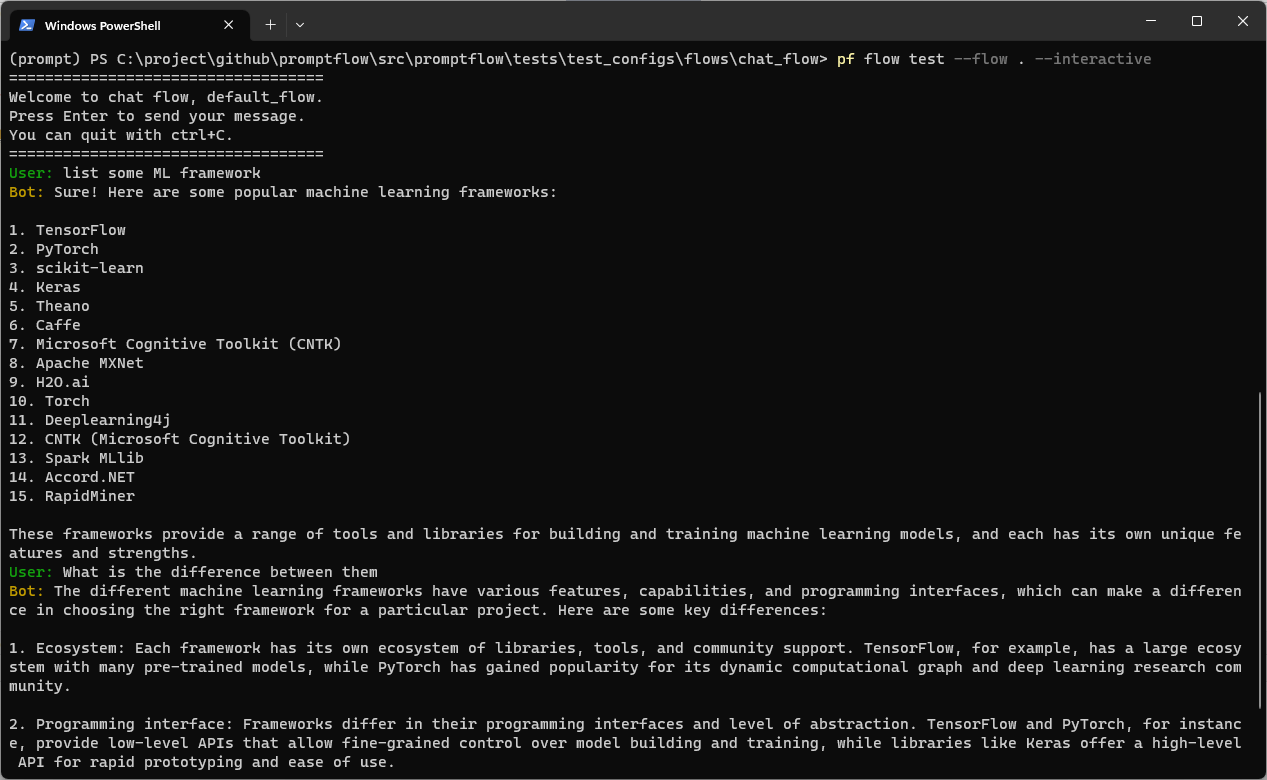
Task: Close the terminal window
Action: [1243, 22]
